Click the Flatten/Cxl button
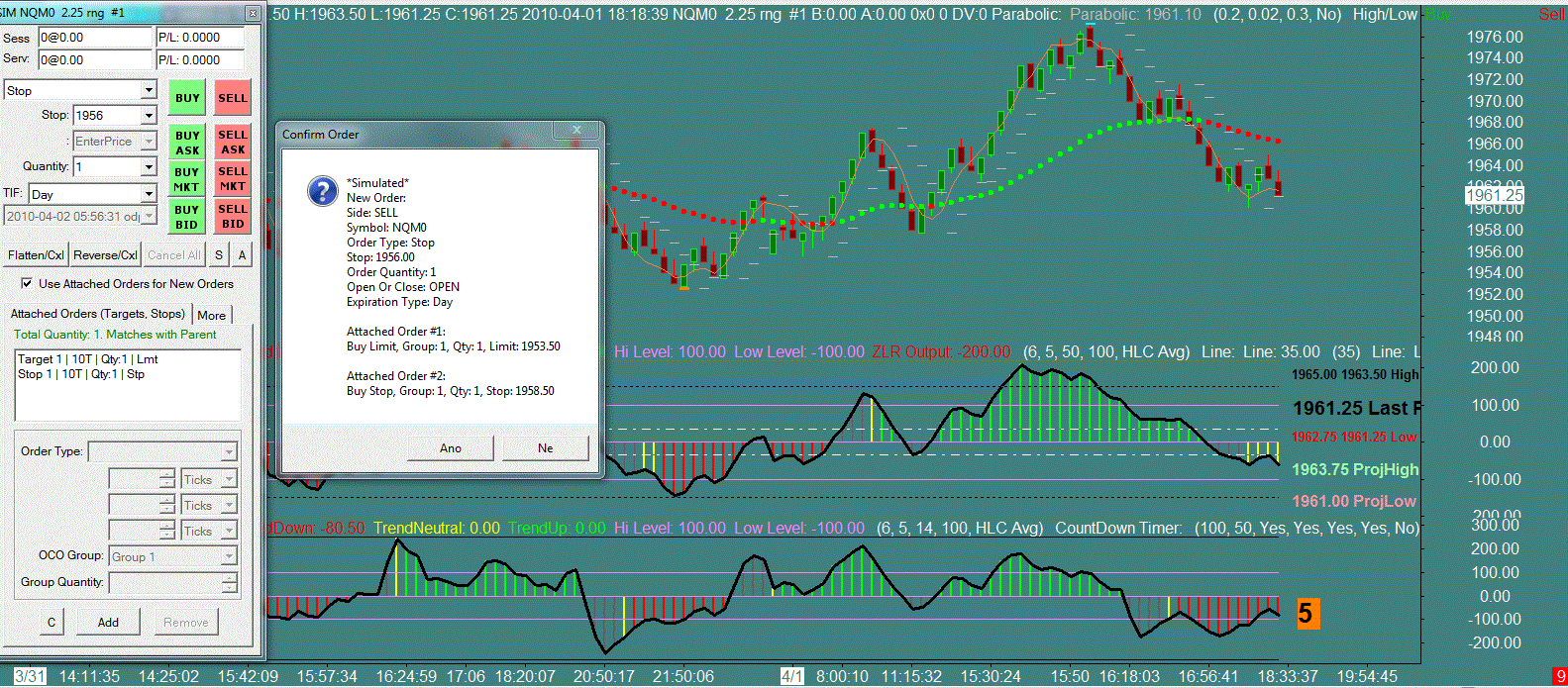1568x688 pixels. (36, 255)
